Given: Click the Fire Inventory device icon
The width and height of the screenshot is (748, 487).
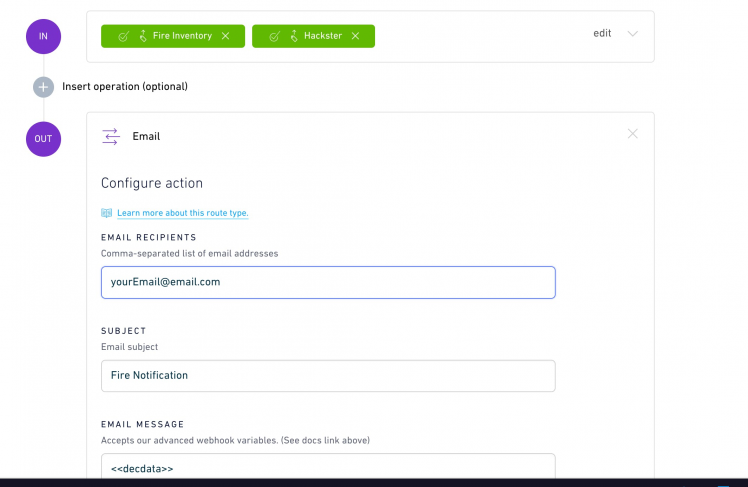Looking at the screenshot, I should [142, 36].
